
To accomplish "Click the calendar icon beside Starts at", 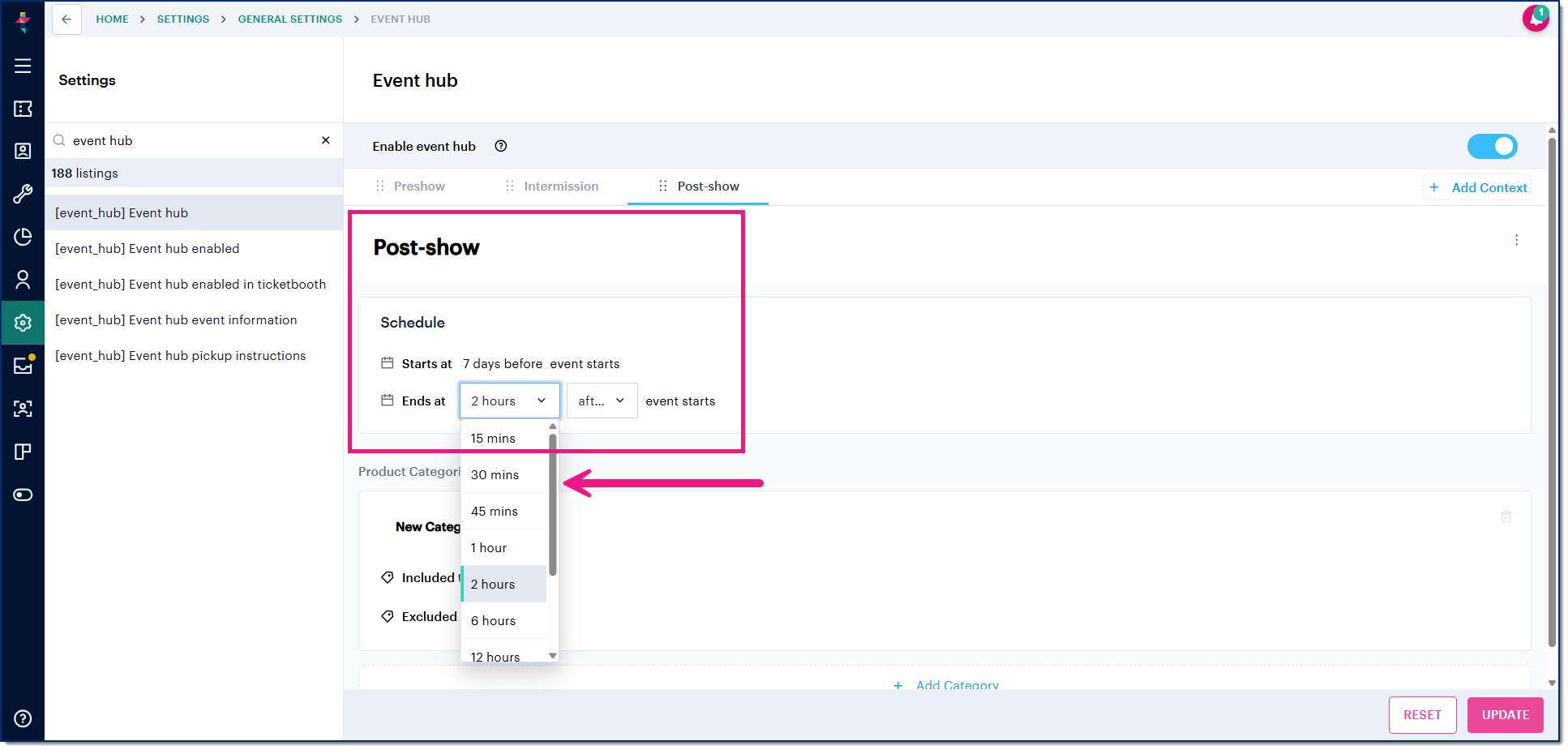I will (388, 363).
